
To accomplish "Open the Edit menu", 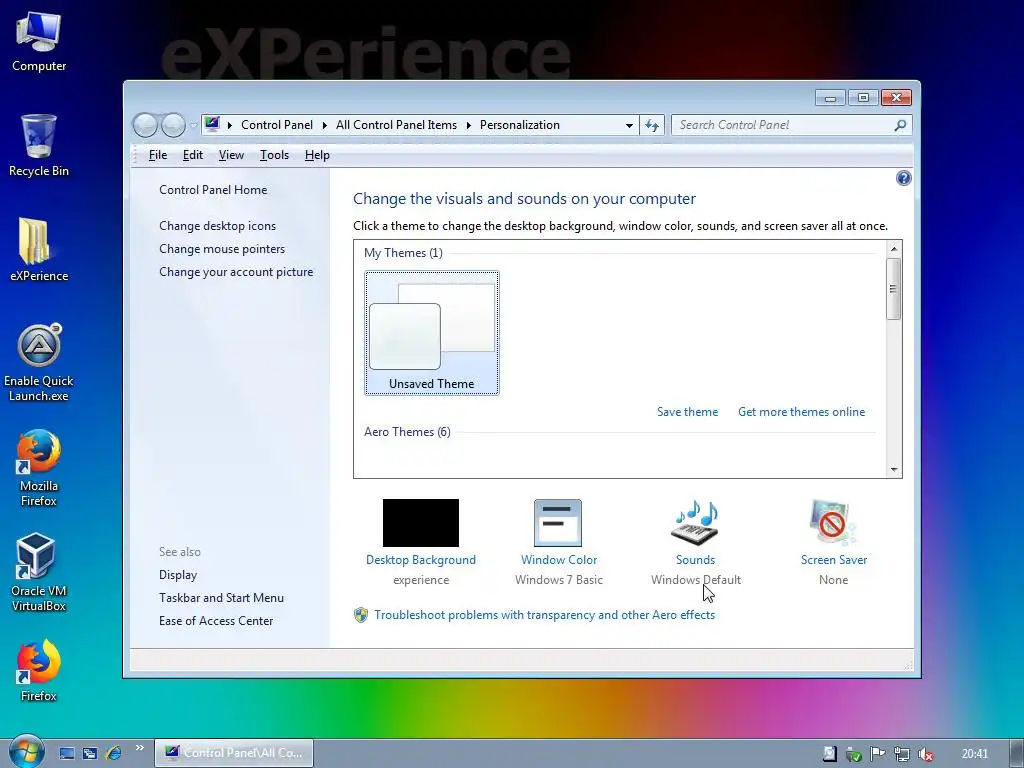I will click(x=193, y=155).
